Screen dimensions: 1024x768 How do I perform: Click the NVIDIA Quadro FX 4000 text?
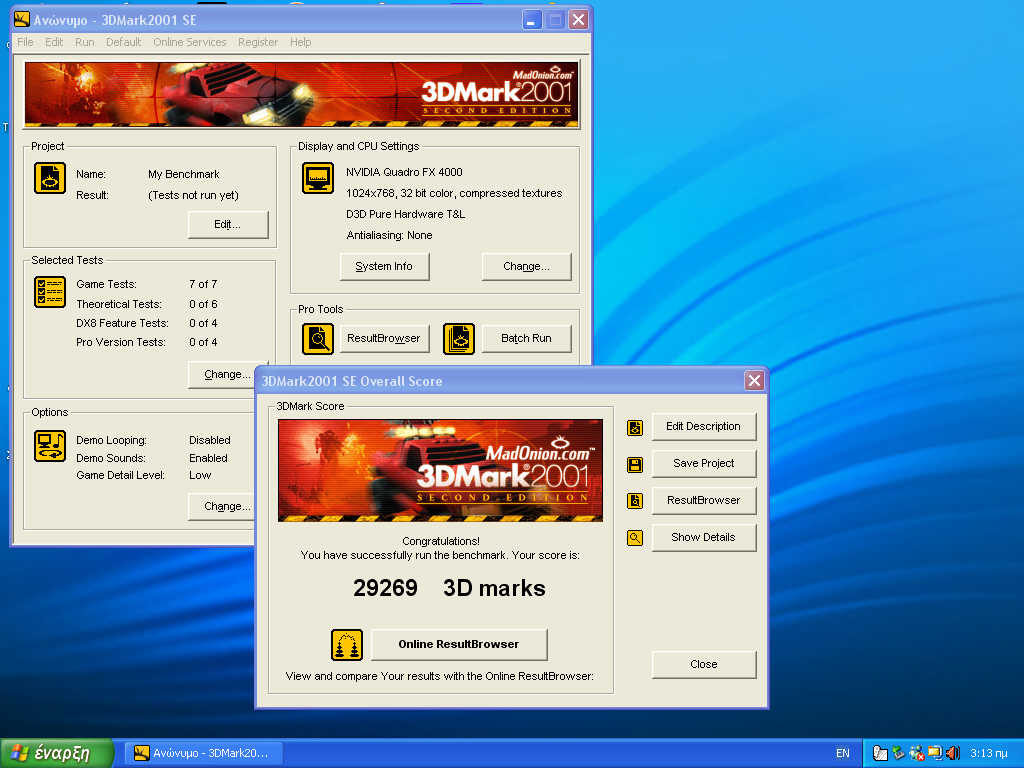404,172
